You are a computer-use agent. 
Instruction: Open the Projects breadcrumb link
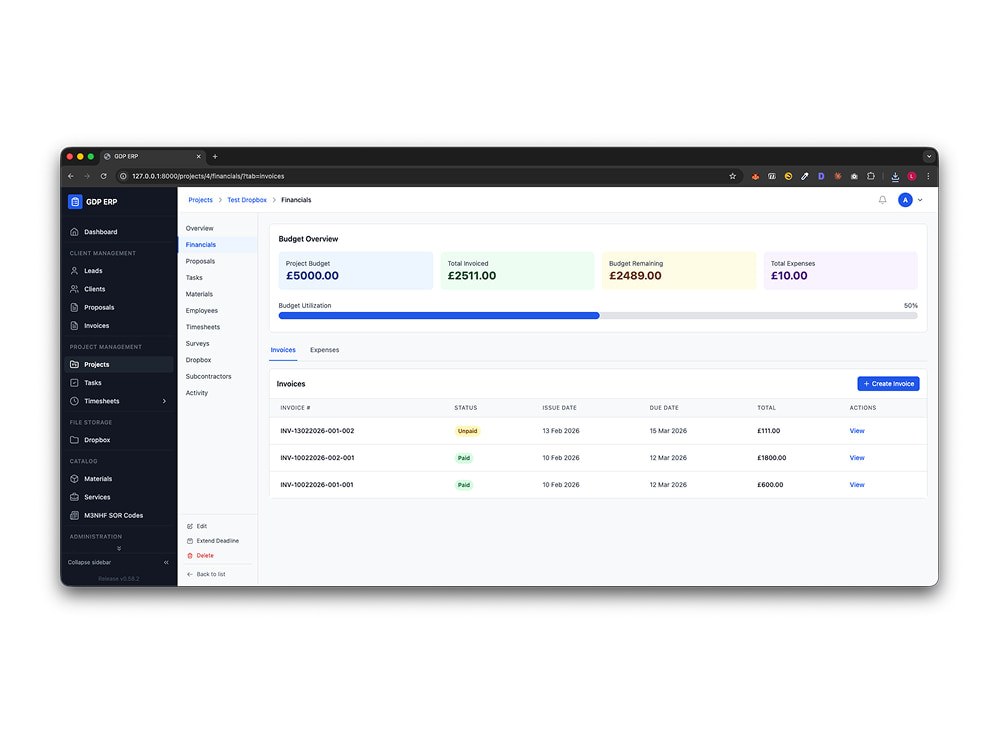tap(200, 200)
